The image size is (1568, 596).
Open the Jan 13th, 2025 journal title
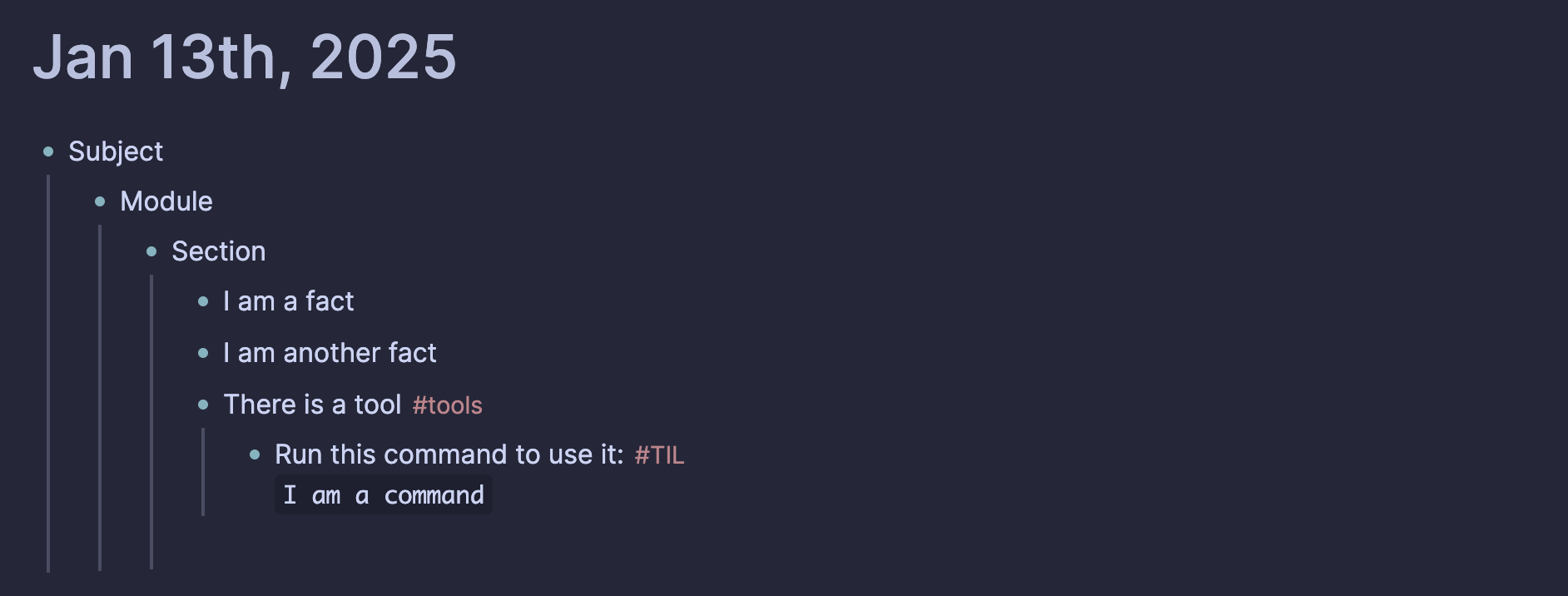[245, 58]
